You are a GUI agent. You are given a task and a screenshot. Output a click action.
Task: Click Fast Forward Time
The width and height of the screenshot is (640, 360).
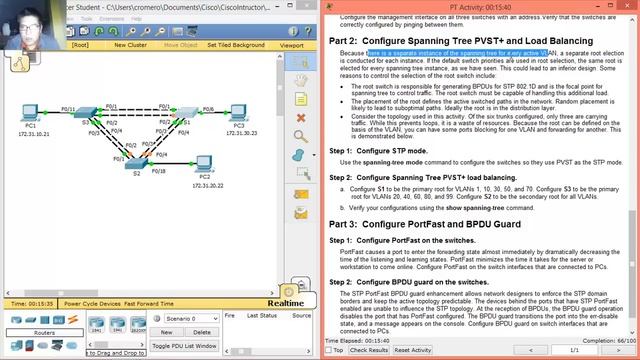click(x=149, y=304)
